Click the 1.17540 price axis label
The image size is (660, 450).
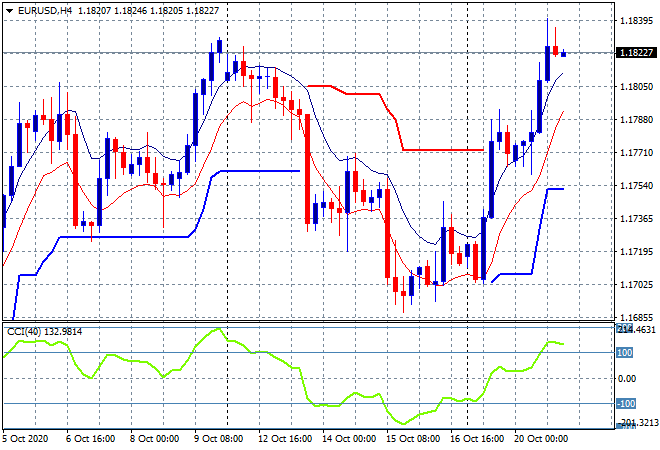(x=637, y=185)
